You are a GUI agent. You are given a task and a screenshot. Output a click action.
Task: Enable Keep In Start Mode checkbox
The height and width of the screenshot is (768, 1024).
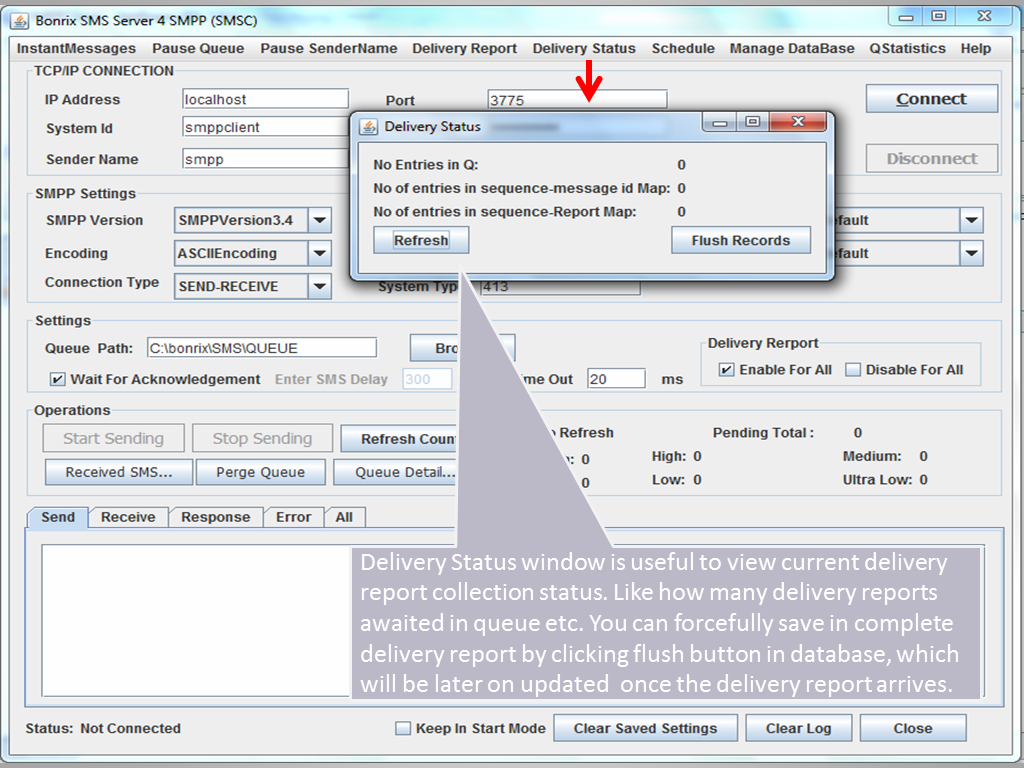[x=403, y=728]
